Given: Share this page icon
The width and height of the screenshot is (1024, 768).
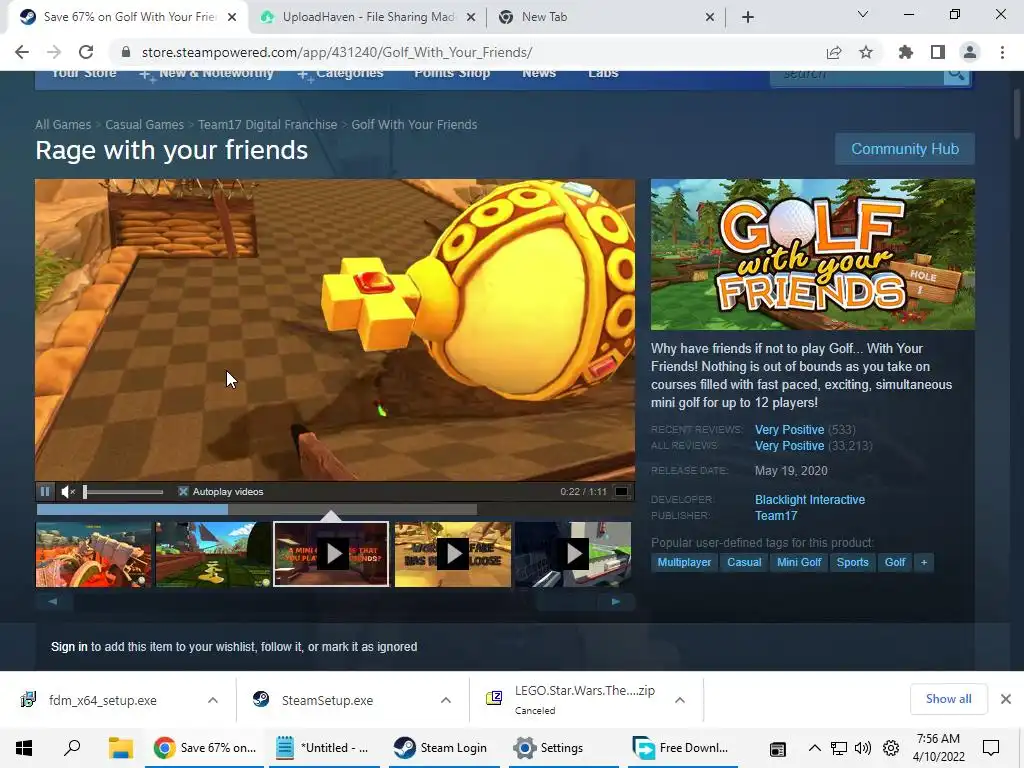Looking at the screenshot, I should click(834, 52).
